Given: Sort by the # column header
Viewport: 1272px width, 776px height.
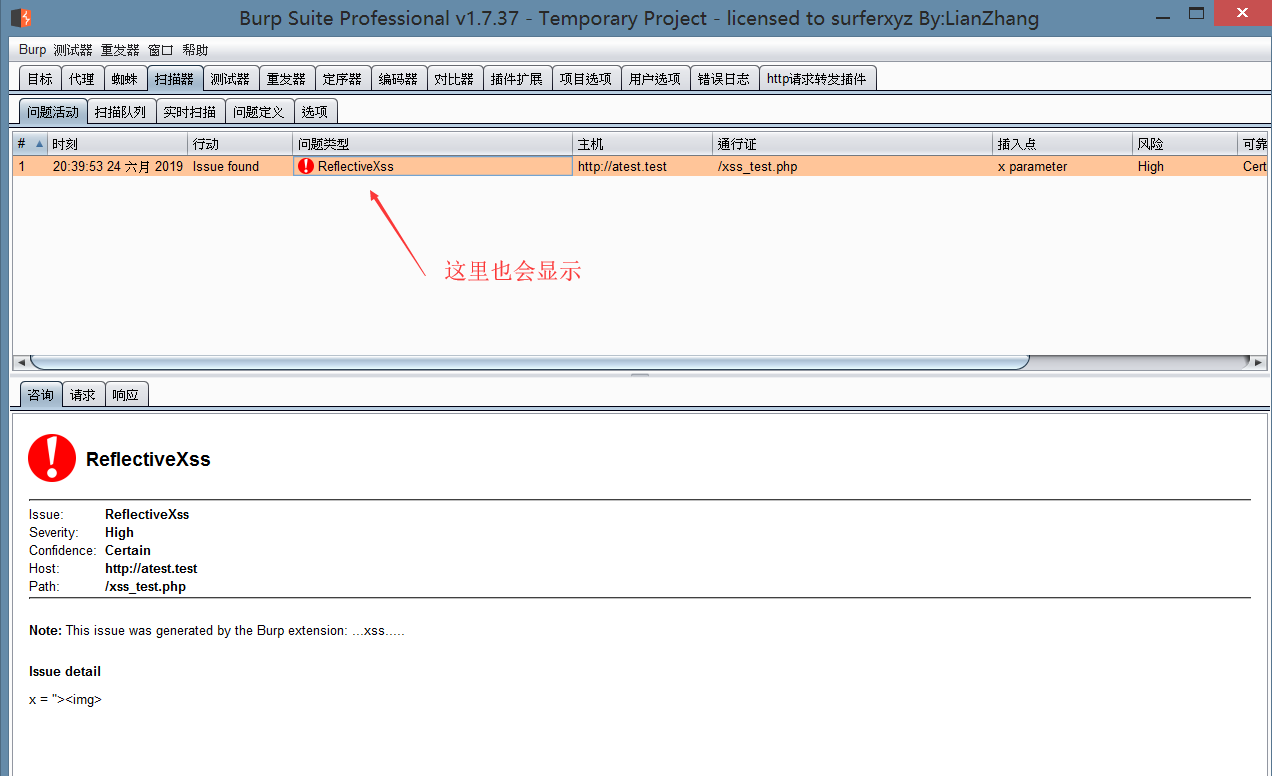Looking at the screenshot, I should pos(30,144).
